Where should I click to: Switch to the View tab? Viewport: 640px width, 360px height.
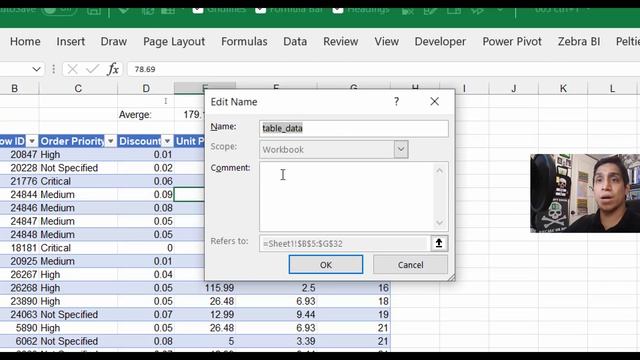pos(387,41)
